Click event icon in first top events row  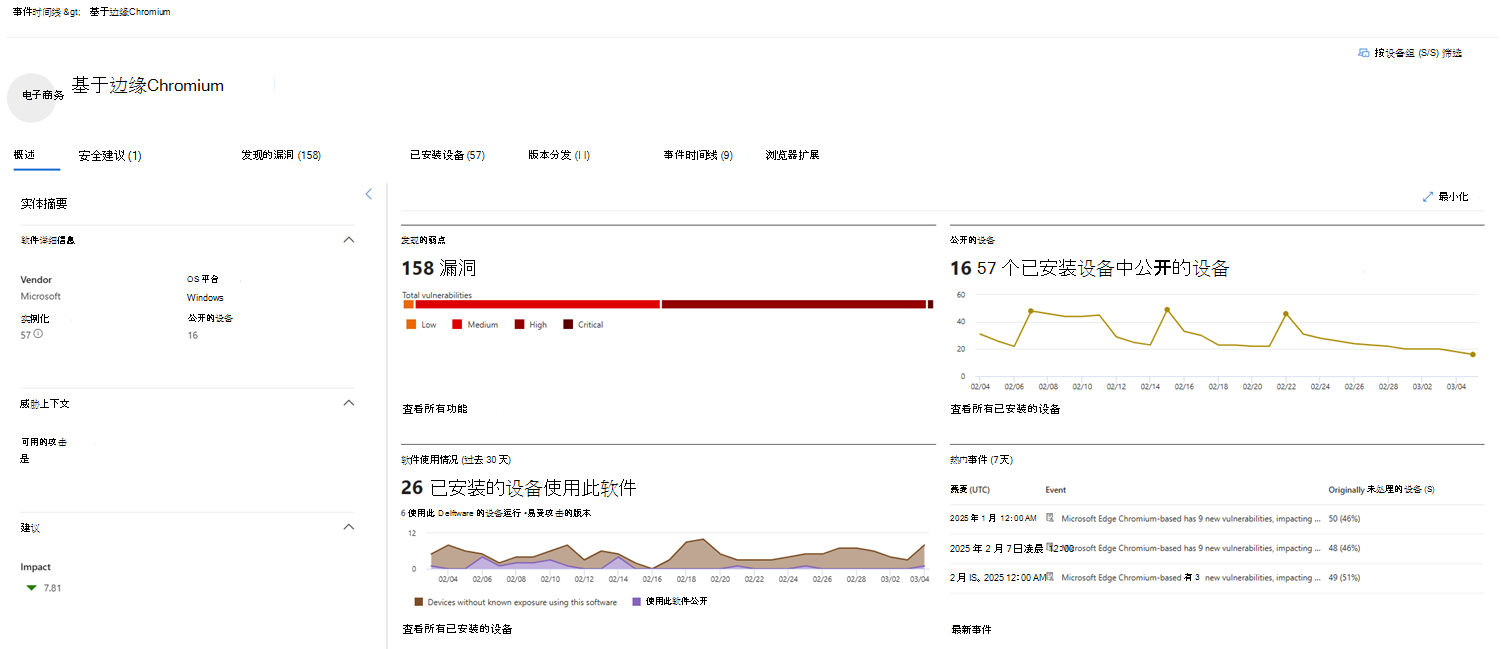tap(1050, 518)
